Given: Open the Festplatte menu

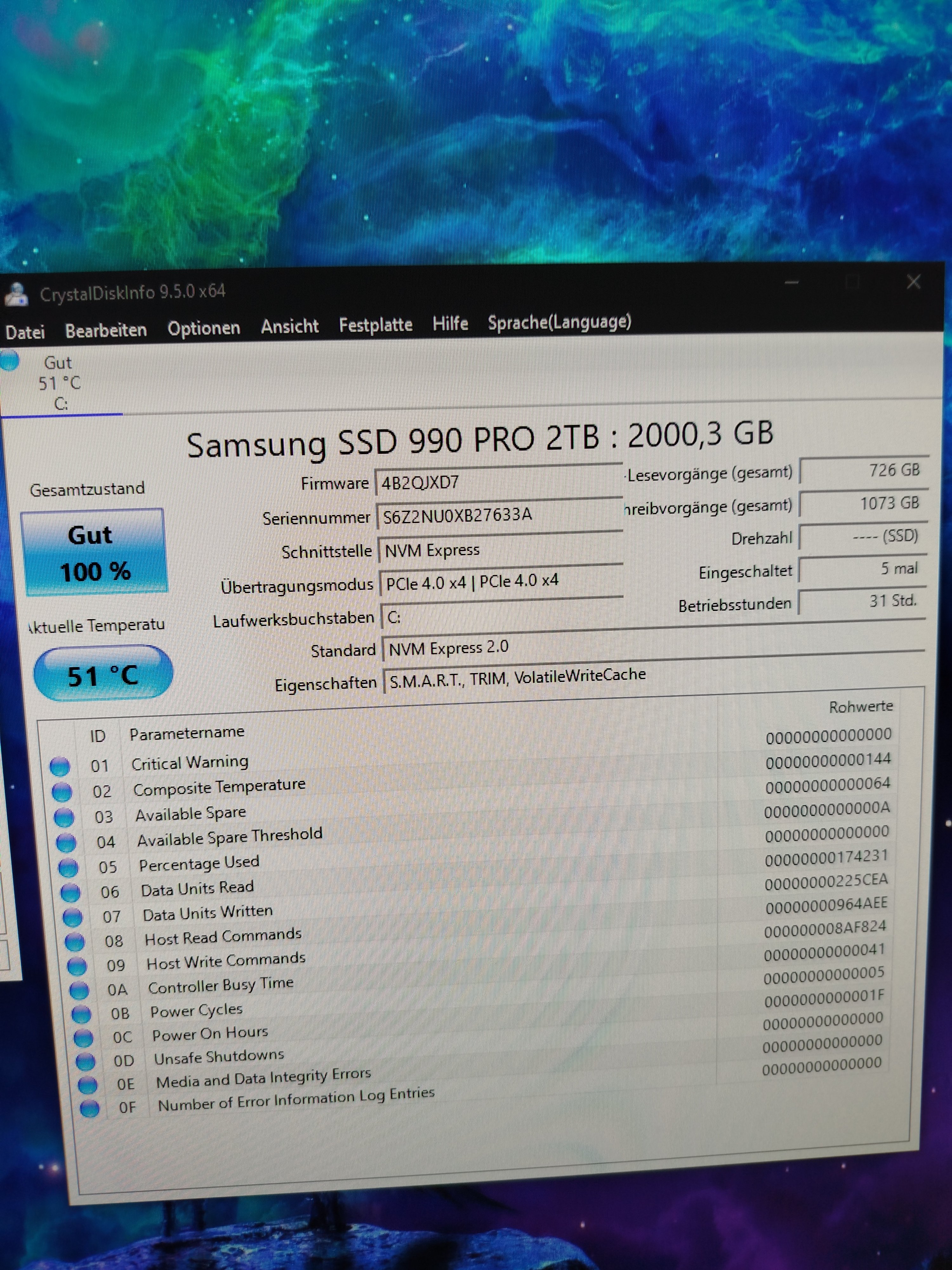Looking at the screenshot, I should point(375,325).
